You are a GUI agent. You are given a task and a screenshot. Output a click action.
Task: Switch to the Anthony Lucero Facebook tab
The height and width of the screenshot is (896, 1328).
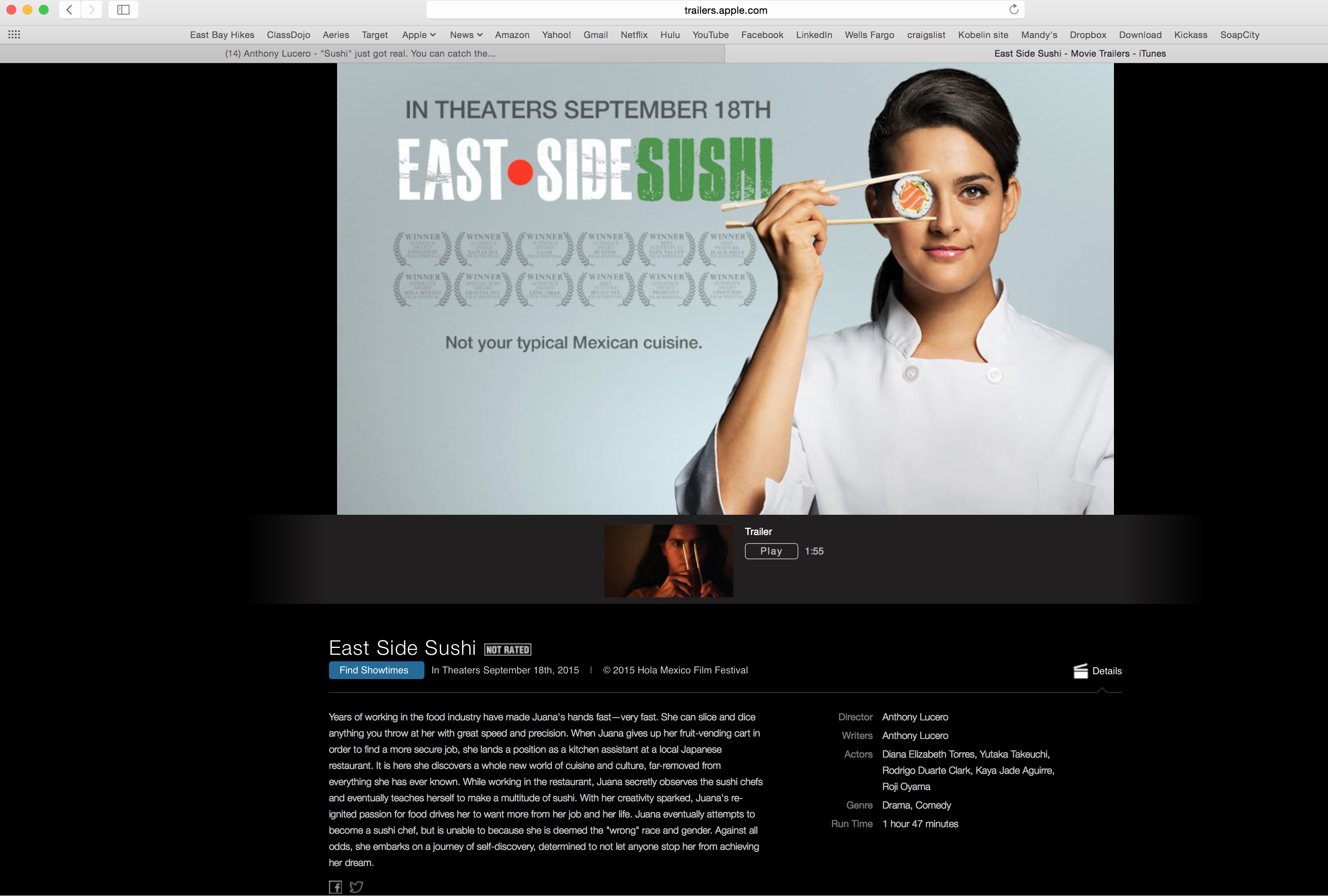[x=361, y=54]
